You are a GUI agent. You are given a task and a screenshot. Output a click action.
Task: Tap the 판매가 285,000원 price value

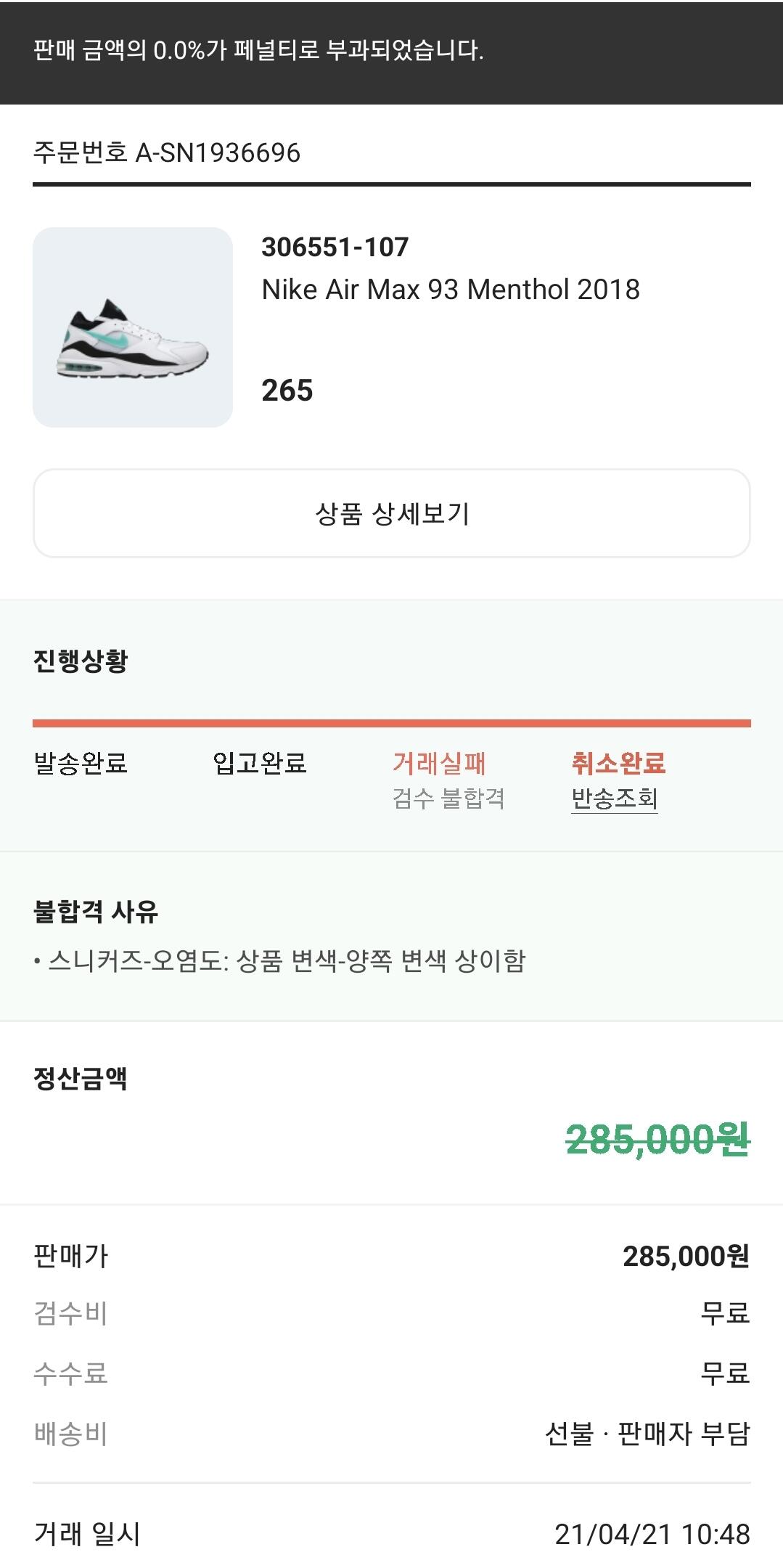(x=685, y=1256)
